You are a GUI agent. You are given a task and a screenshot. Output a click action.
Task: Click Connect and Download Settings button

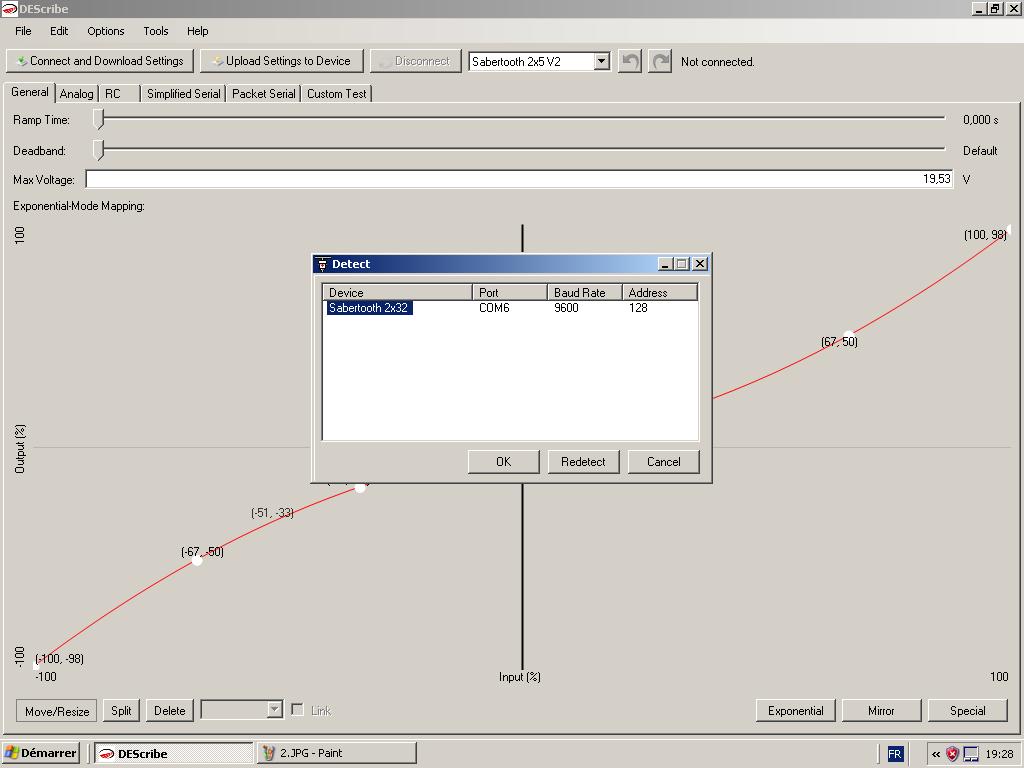click(100, 61)
